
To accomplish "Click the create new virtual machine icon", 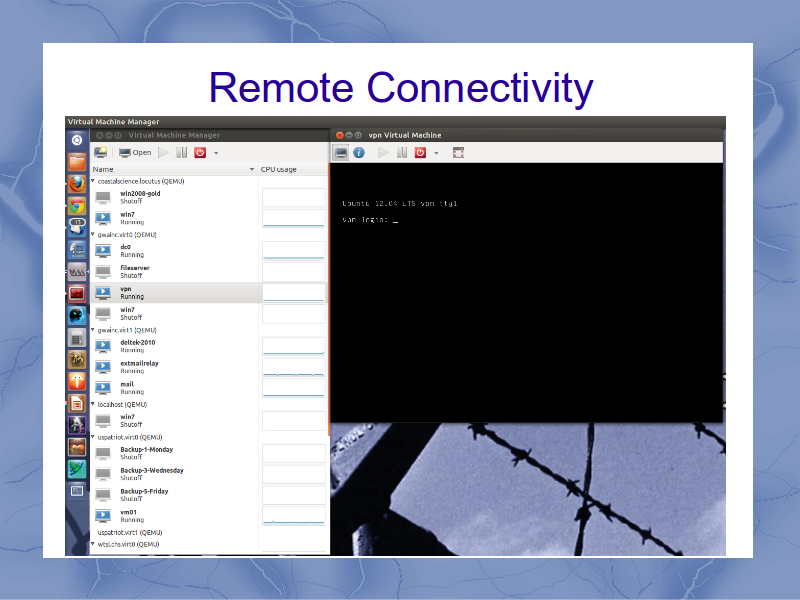I will point(101,152).
